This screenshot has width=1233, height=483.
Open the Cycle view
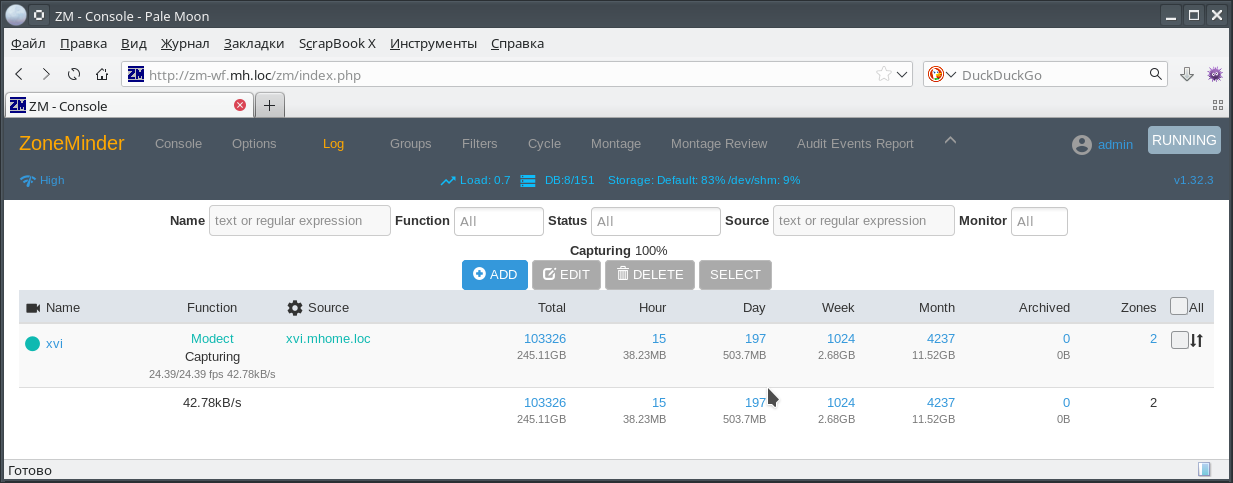pos(544,144)
